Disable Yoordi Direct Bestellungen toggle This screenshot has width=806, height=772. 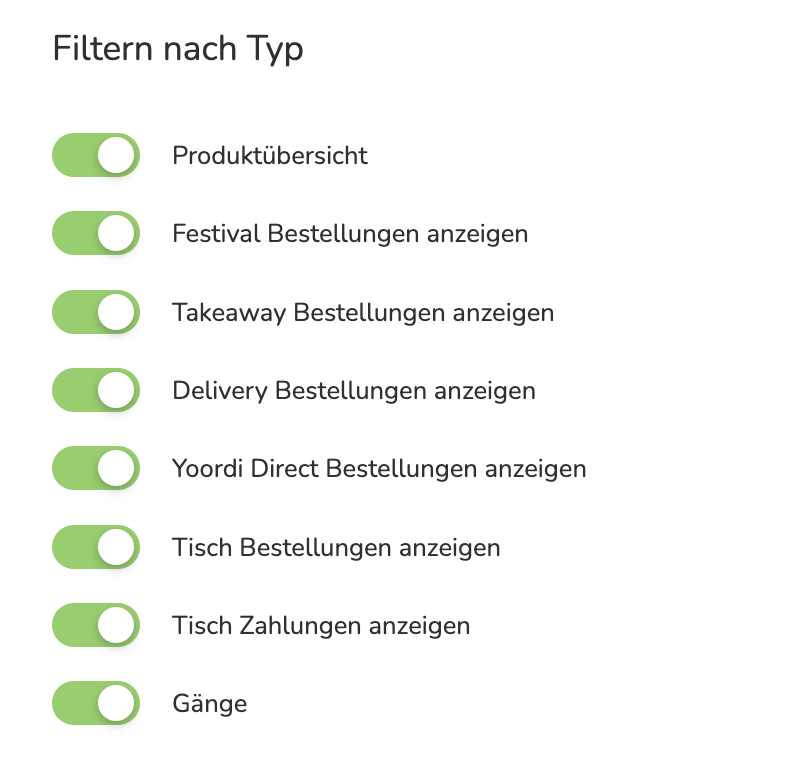[x=96, y=468]
